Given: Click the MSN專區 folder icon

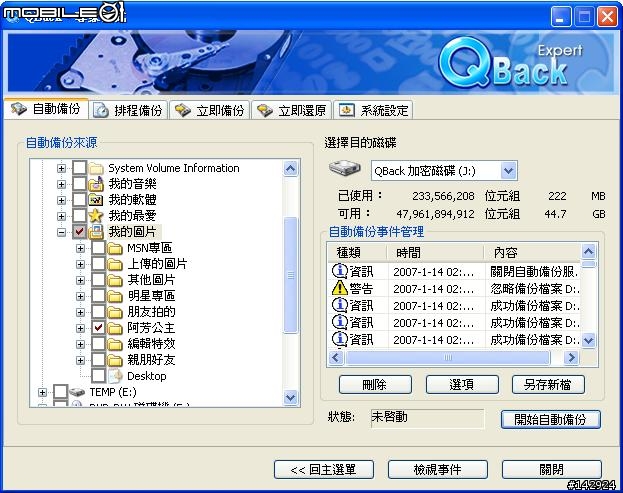Looking at the screenshot, I should click(x=115, y=248).
